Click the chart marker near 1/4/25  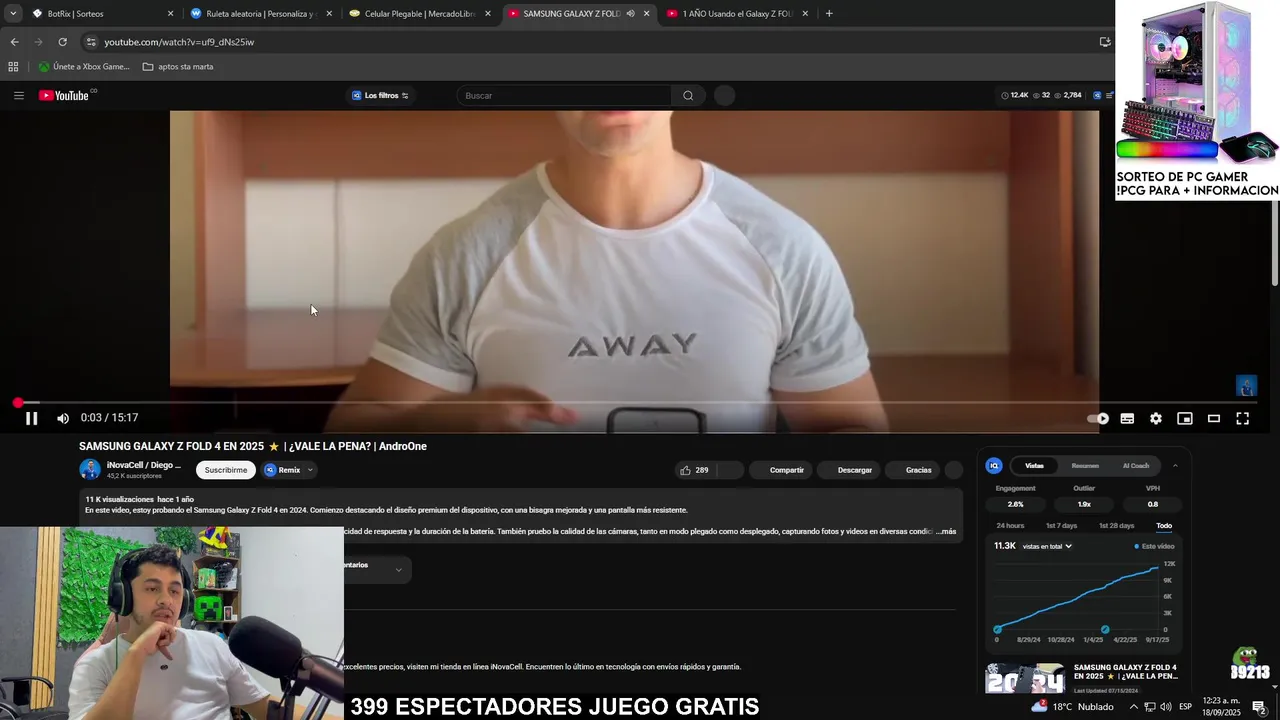(x=1105, y=630)
